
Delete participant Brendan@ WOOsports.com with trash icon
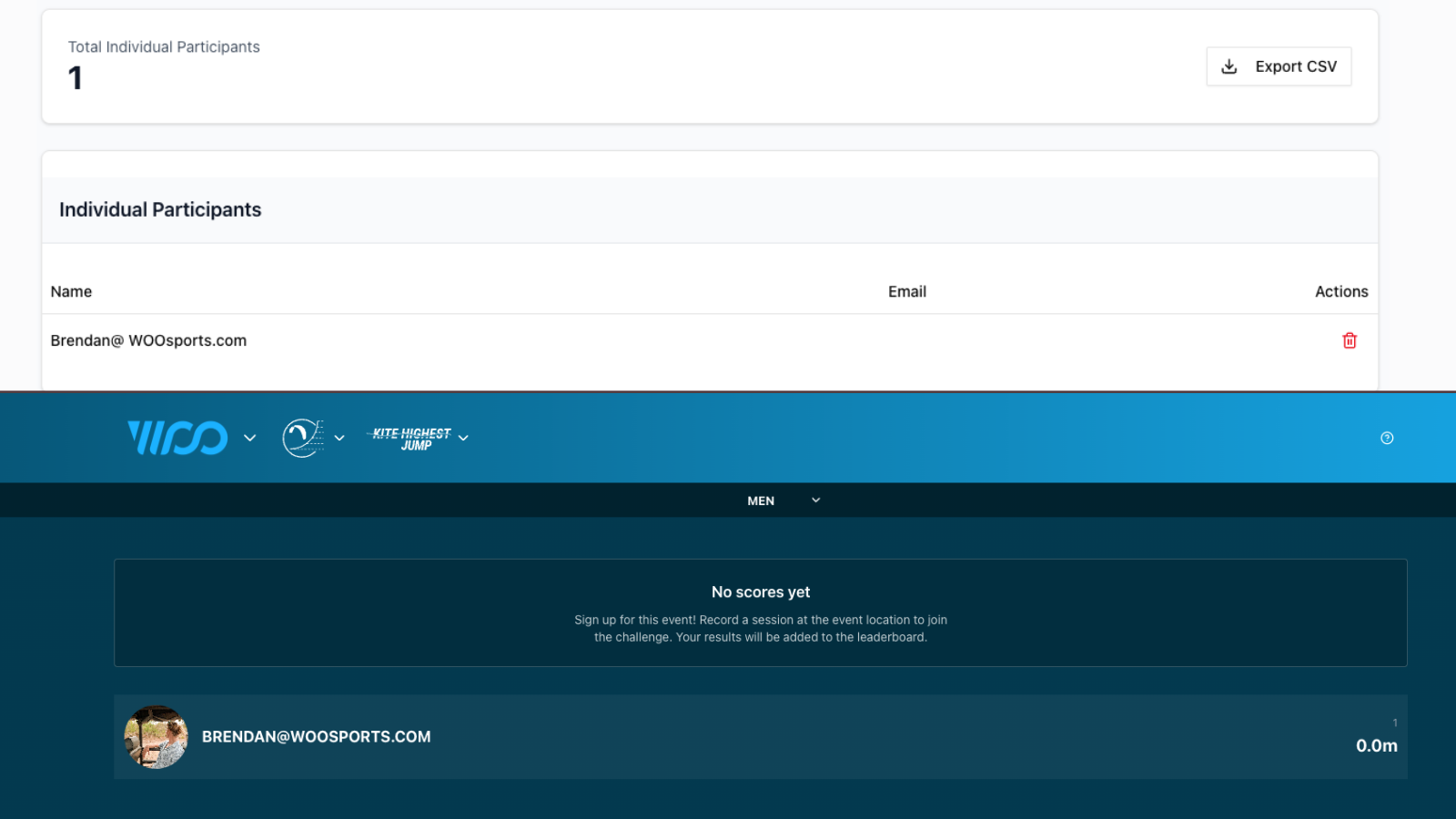tap(1350, 340)
